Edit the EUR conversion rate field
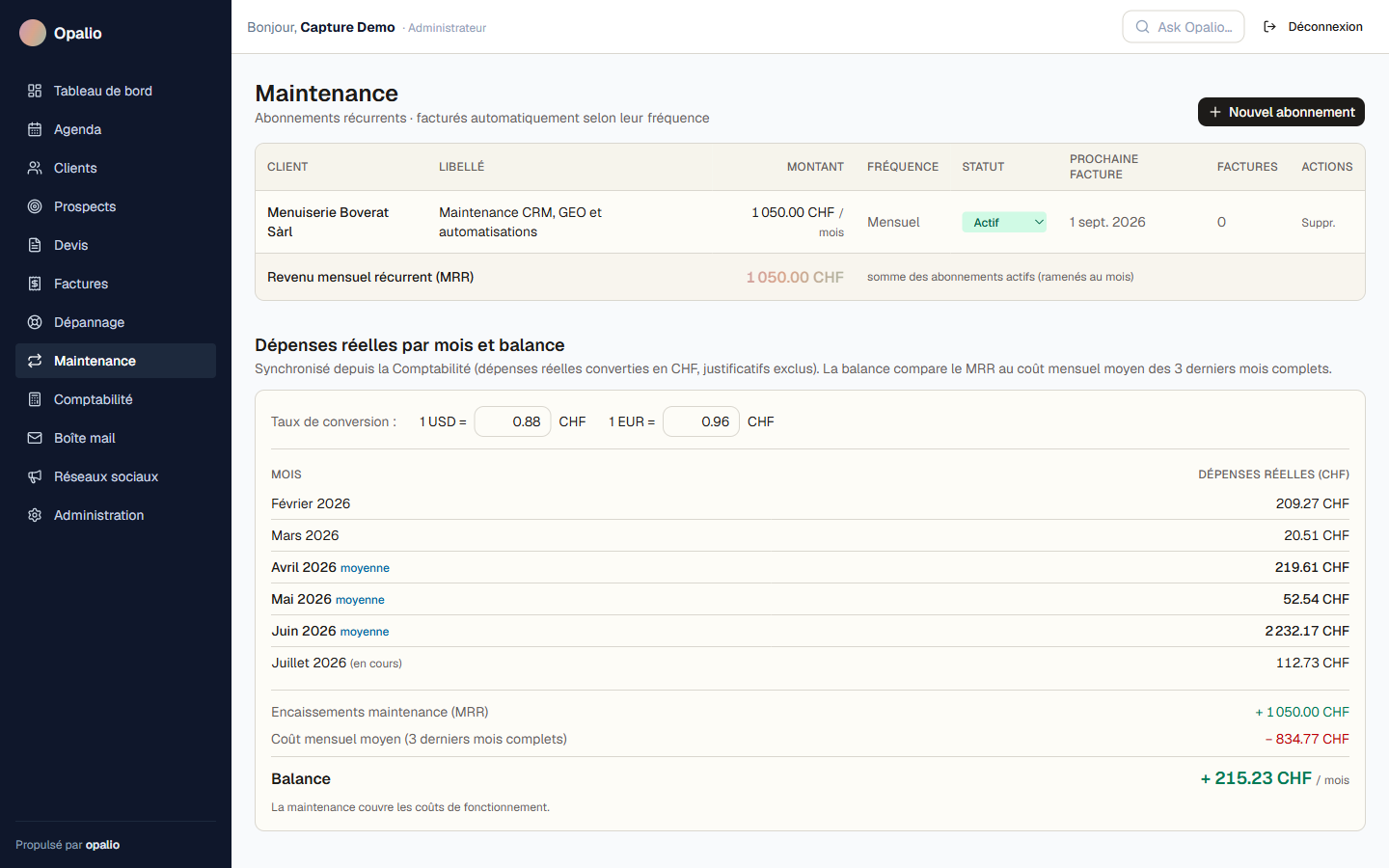Image resolution: width=1389 pixels, height=868 pixels. click(x=701, y=421)
